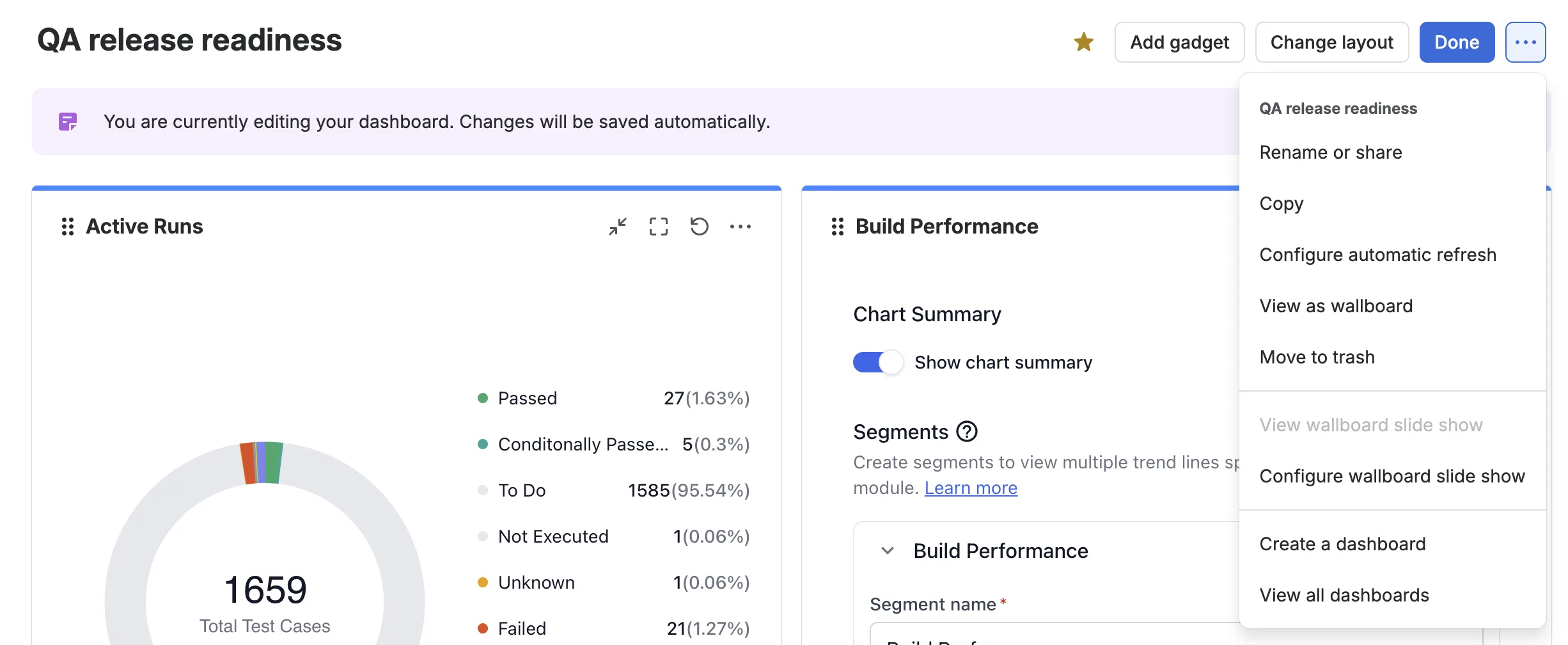This screenshot has height=645, width=1568.
Task: Collapse the Build Performance segment
Action: coord(888,550)
